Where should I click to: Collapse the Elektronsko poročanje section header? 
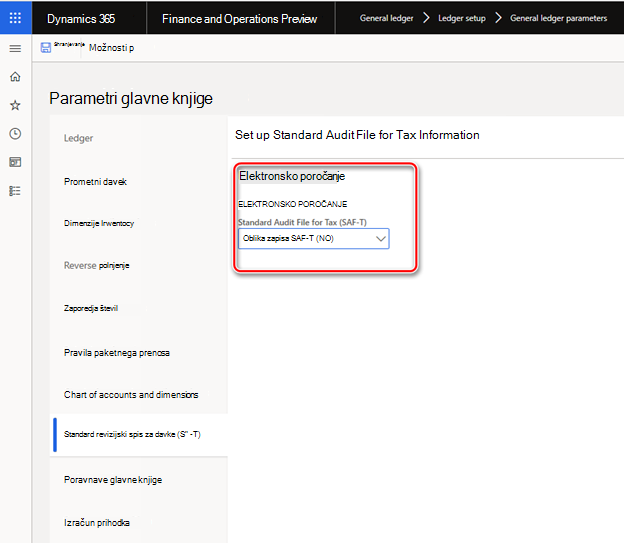[x=292, y=176]
